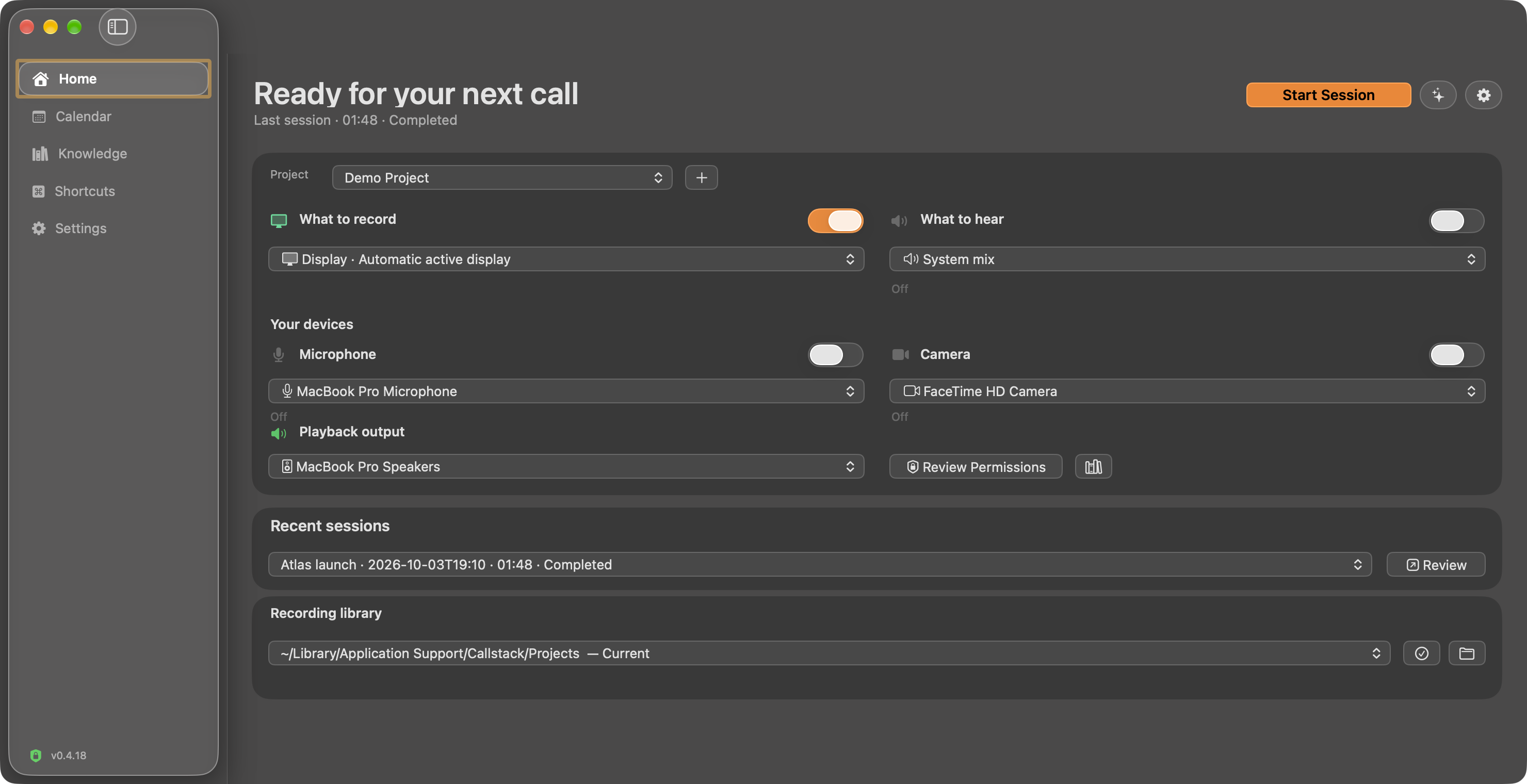Go to Calendar in the sidebar

point(113,116)
